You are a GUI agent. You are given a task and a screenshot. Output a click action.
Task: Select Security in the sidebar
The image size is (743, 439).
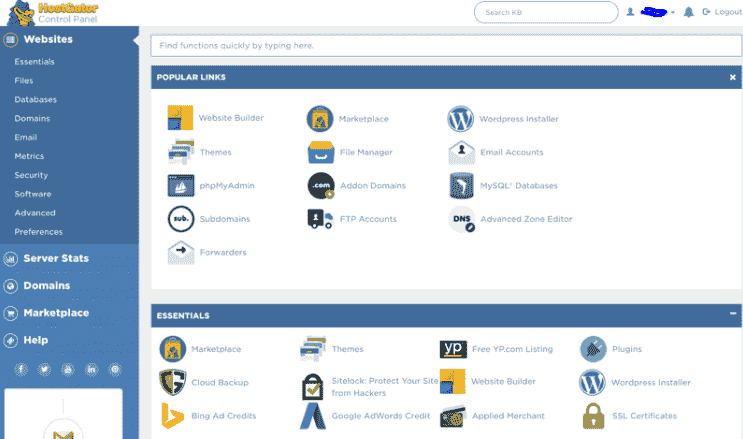31,175
